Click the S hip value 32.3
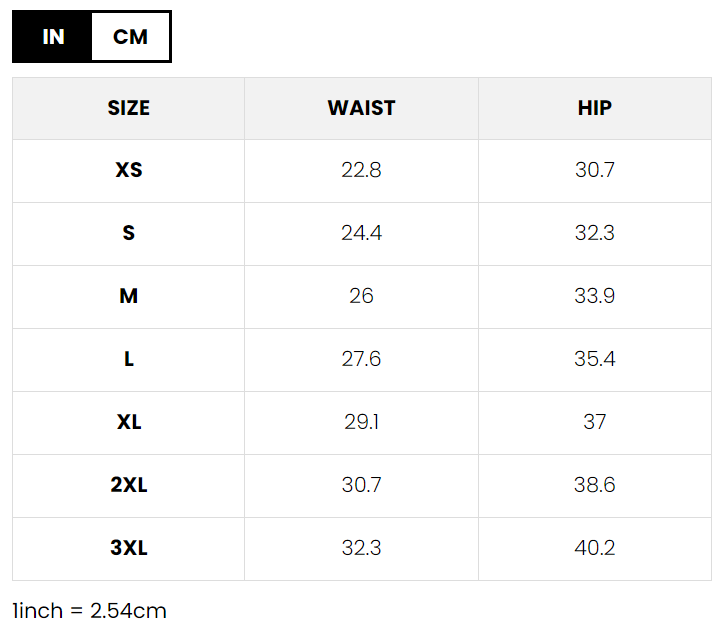Viewport: 723px width, 633px height. click(594, 233)
